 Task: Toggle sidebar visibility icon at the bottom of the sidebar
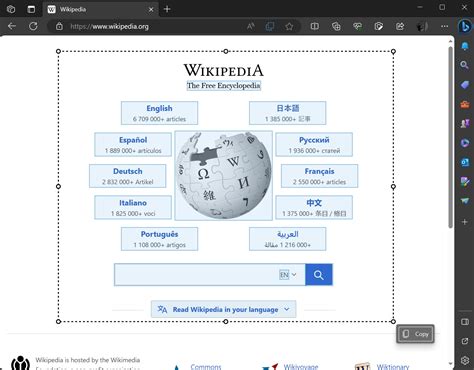click(x=465, y=322)
